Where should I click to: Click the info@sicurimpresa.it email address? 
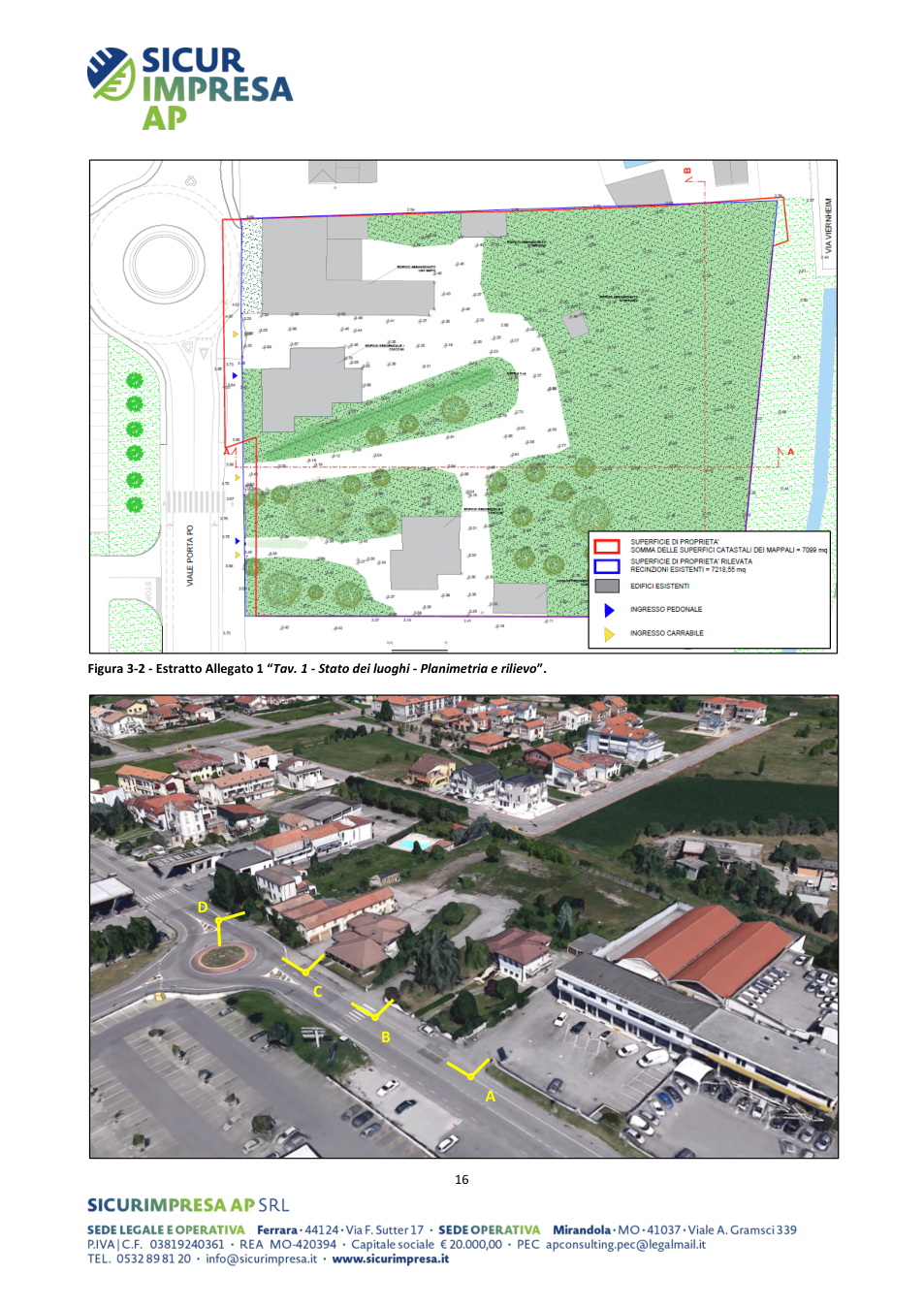pyautogui.click(x=261, y=1259)
